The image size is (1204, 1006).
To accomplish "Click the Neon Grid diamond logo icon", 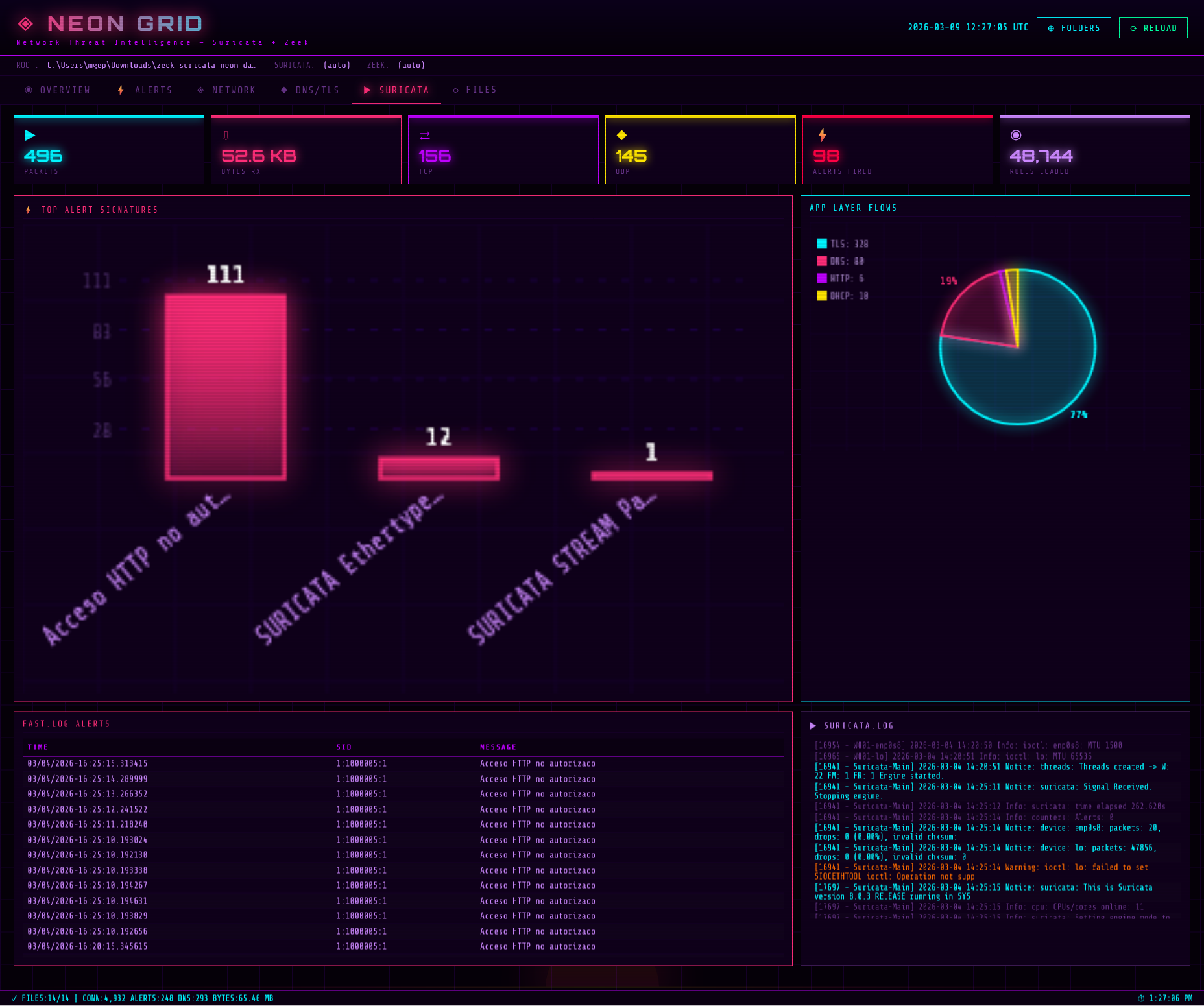I will pyautogui.click(x=26, y=23).
